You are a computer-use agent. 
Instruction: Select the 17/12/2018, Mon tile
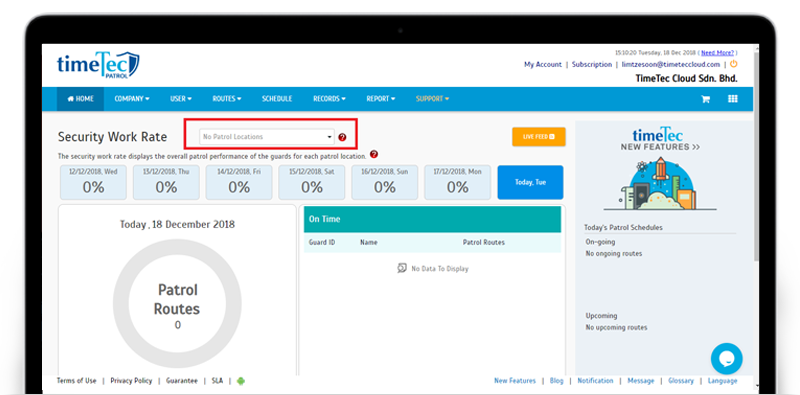click(458, 182)
